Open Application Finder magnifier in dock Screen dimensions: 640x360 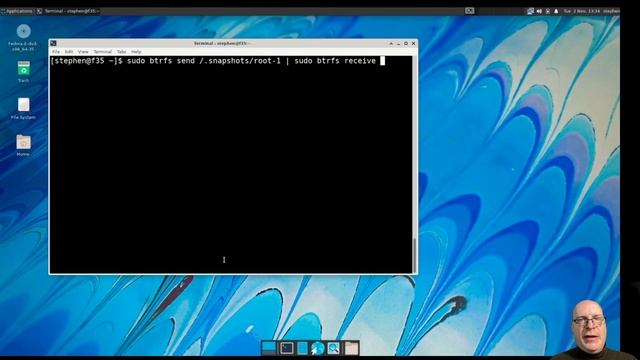click(x=333, y=348)
